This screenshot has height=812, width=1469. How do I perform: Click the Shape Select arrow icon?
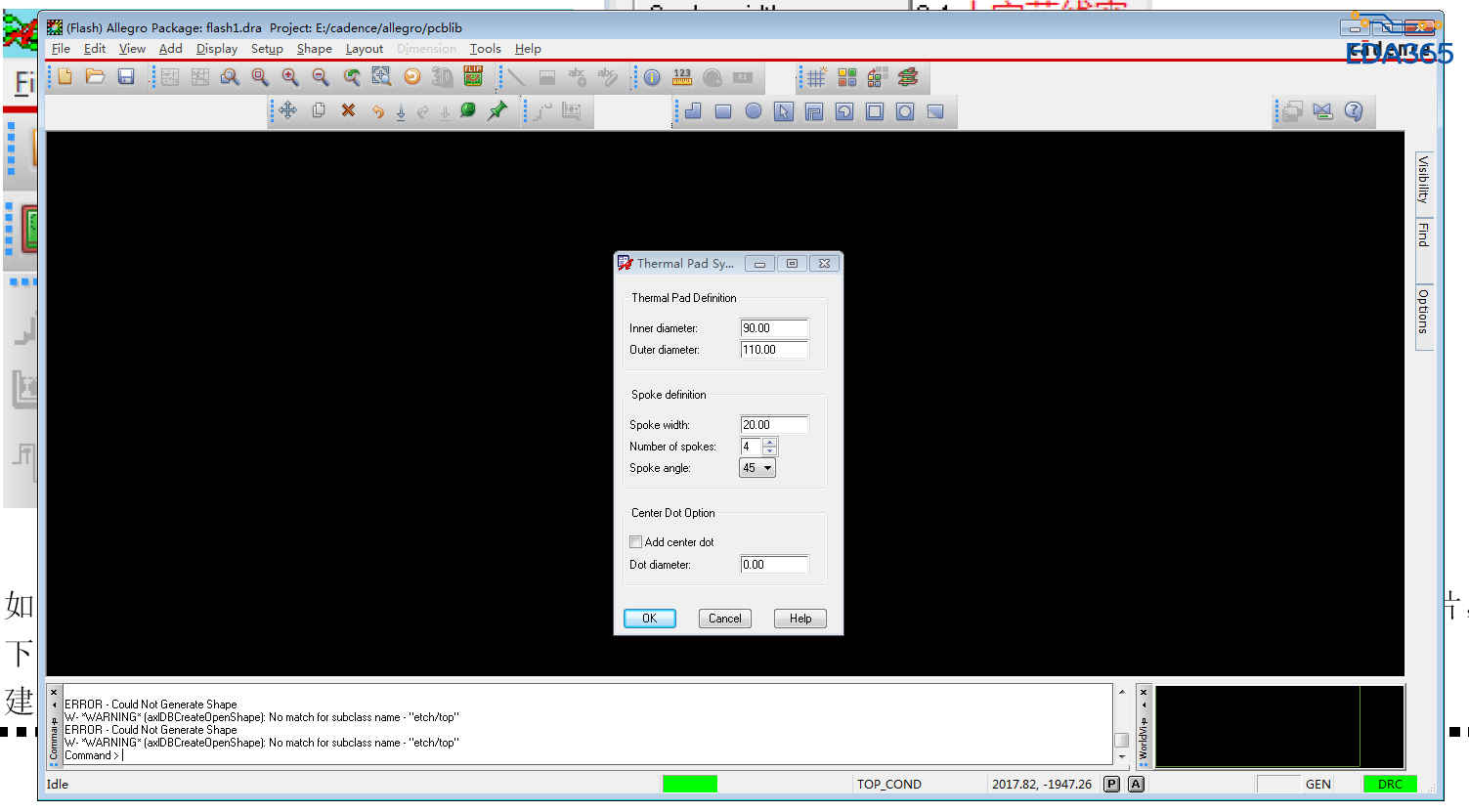(784, 111)
